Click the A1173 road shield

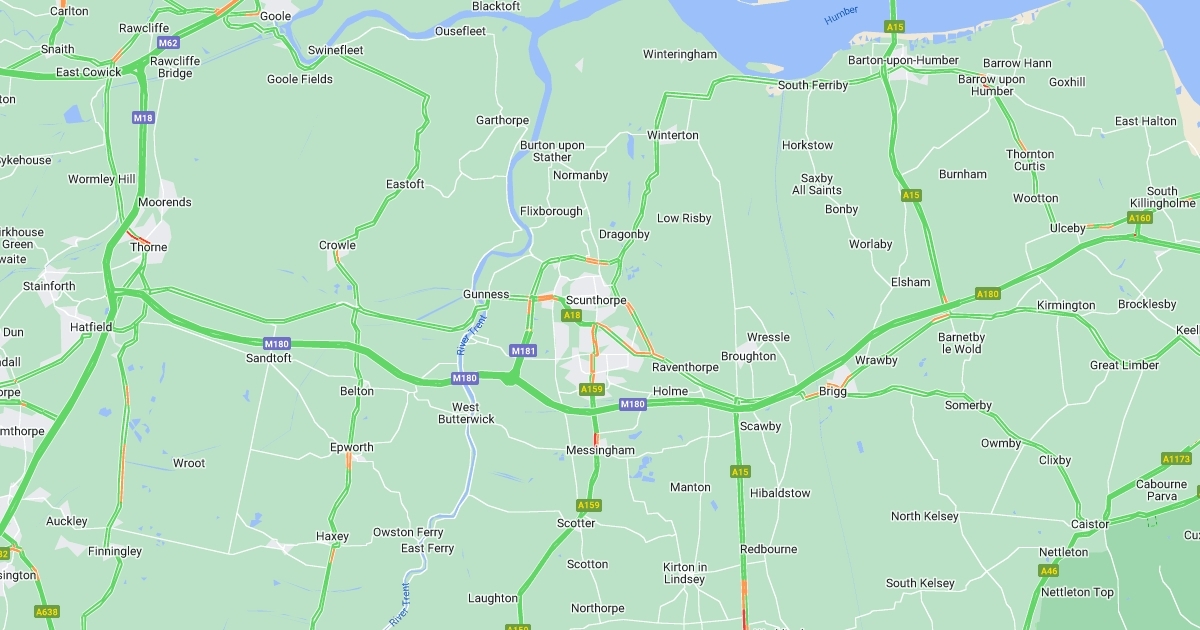[x=1176, y=459]
